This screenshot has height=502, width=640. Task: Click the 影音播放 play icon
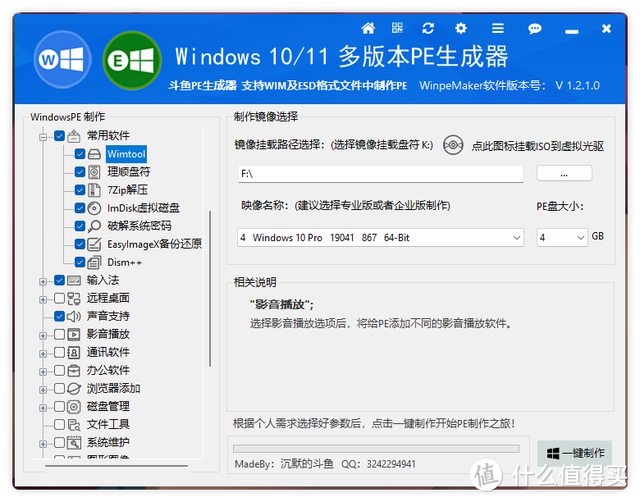click(74, 334)
